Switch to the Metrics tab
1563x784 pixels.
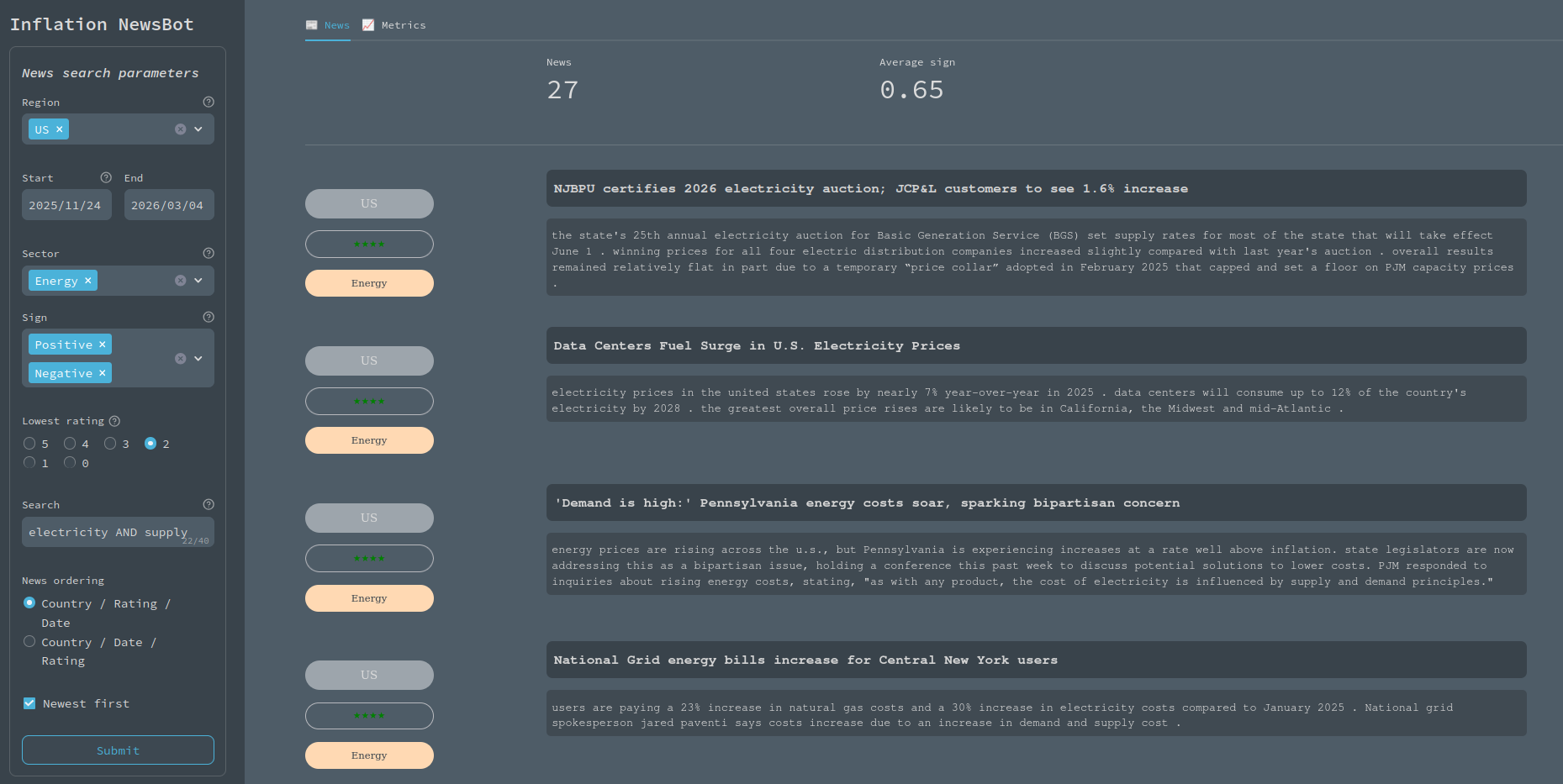[394, 25]
